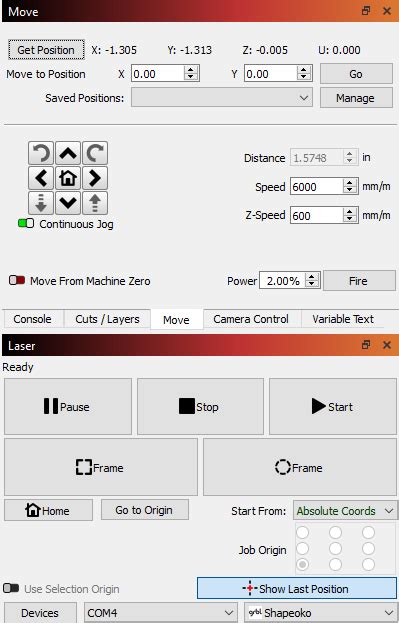Close the Move panel
Viewport: 399px width, 623px height.
387,11
